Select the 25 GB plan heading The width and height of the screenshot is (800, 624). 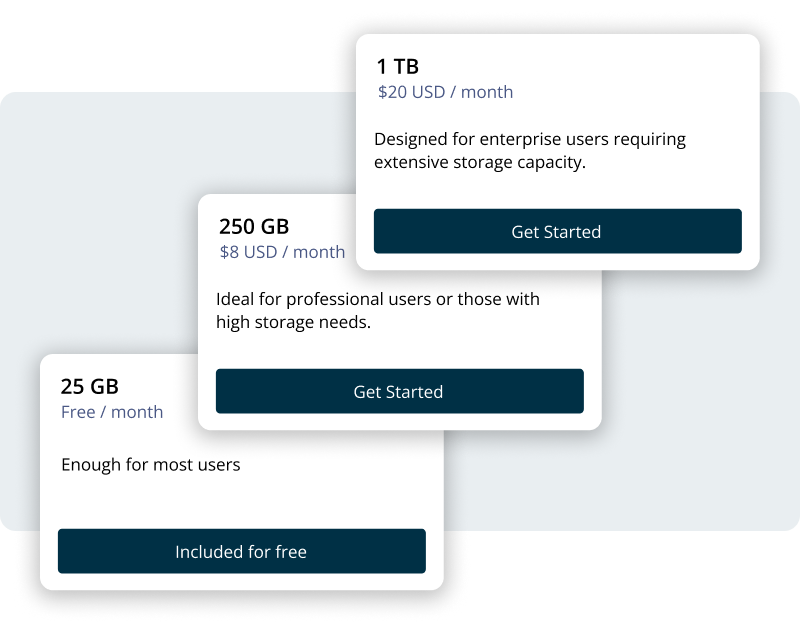point(90,387)
